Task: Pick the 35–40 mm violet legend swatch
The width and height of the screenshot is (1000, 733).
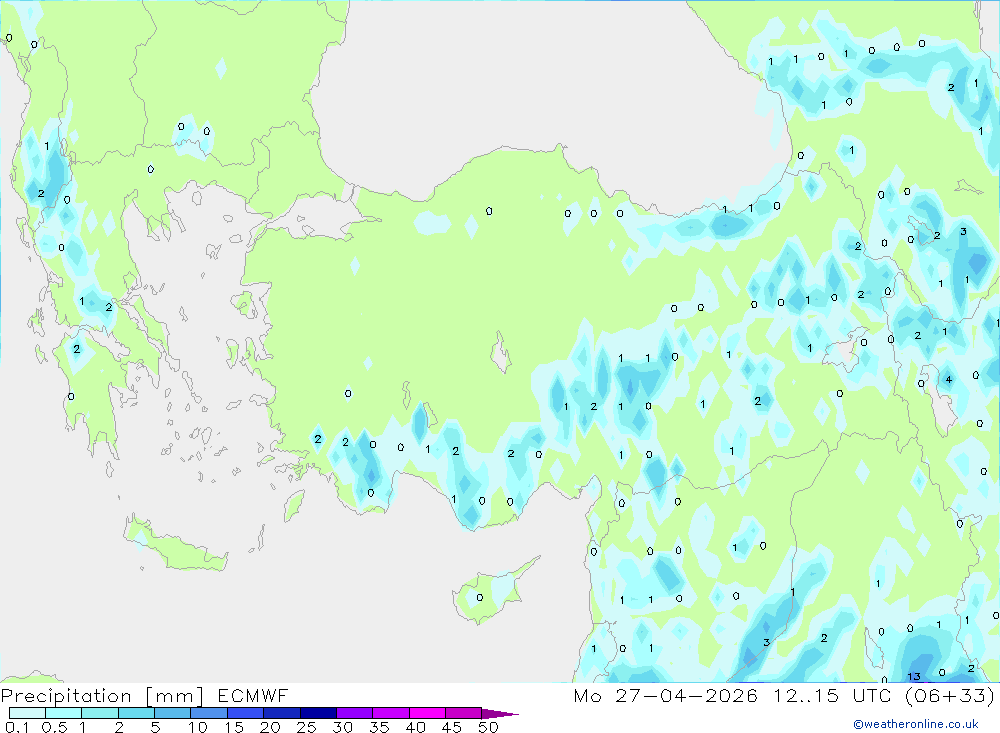Action: tap(390, 713)
